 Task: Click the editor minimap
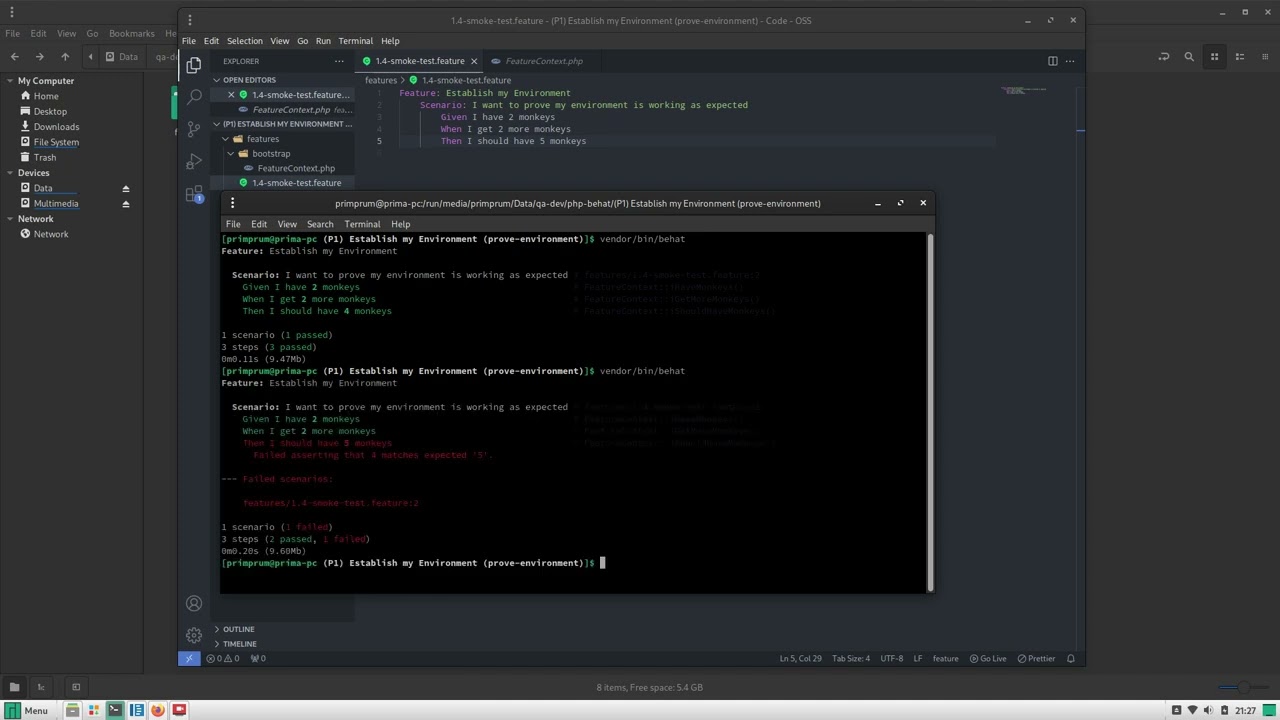click(x=1024, y=90)
